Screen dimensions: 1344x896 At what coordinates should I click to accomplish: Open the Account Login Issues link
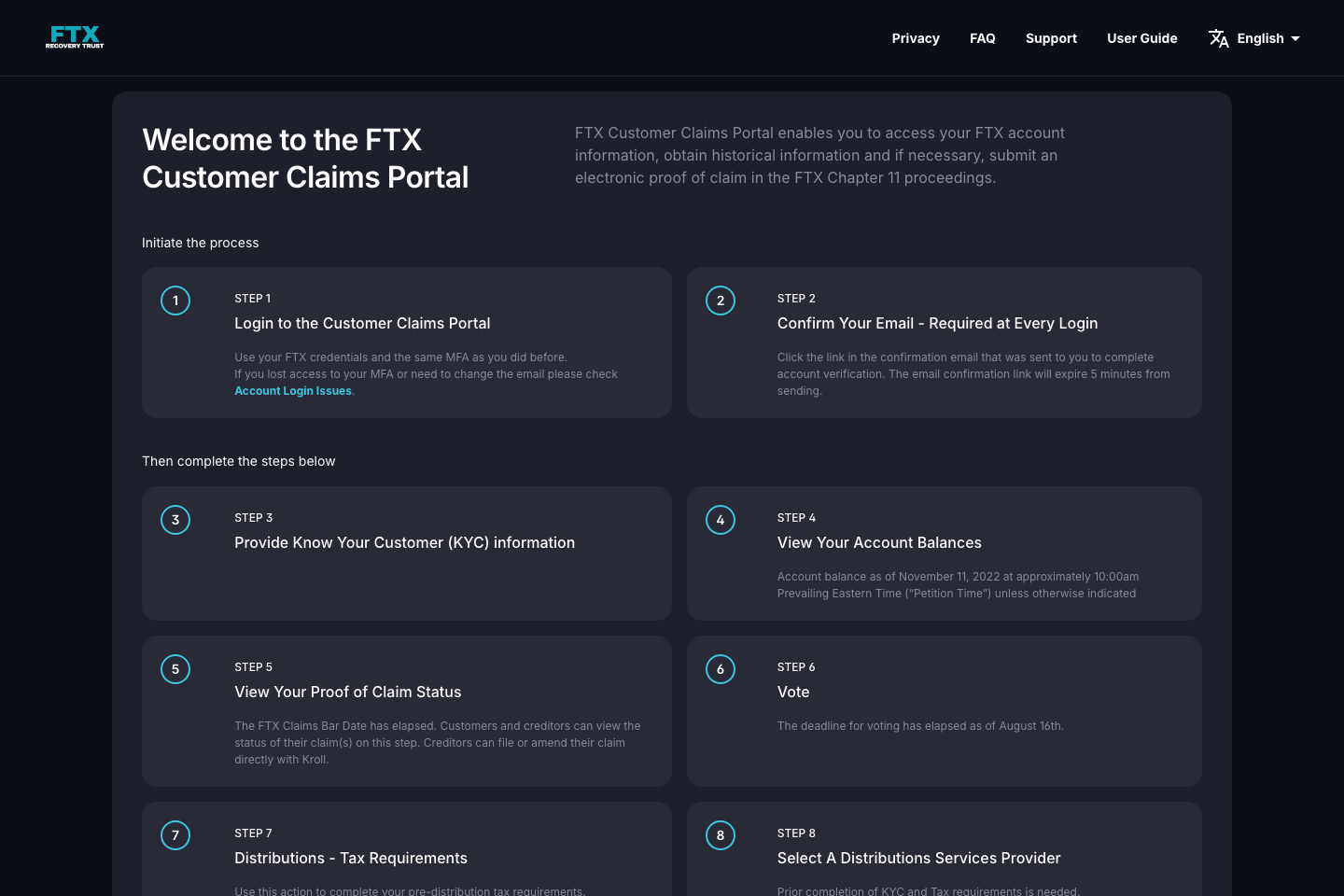pos(292,390)
